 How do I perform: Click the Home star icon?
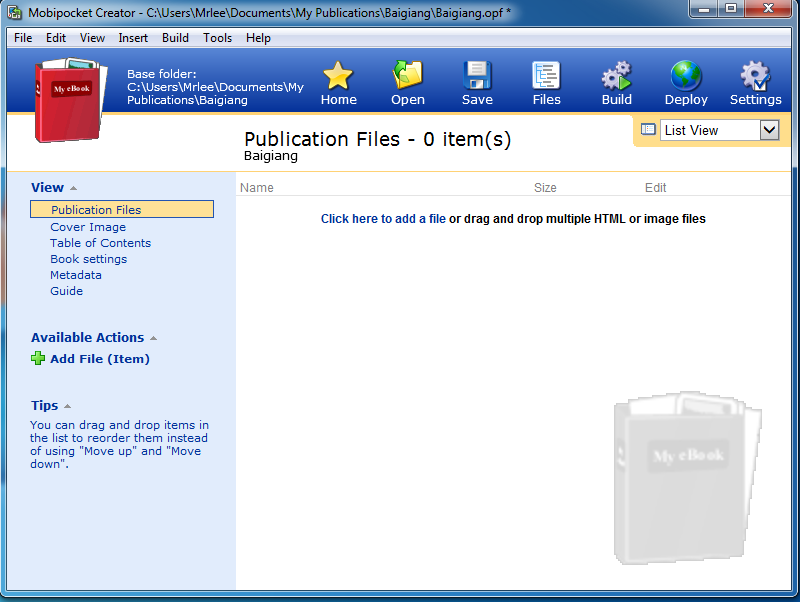point(338,77)
